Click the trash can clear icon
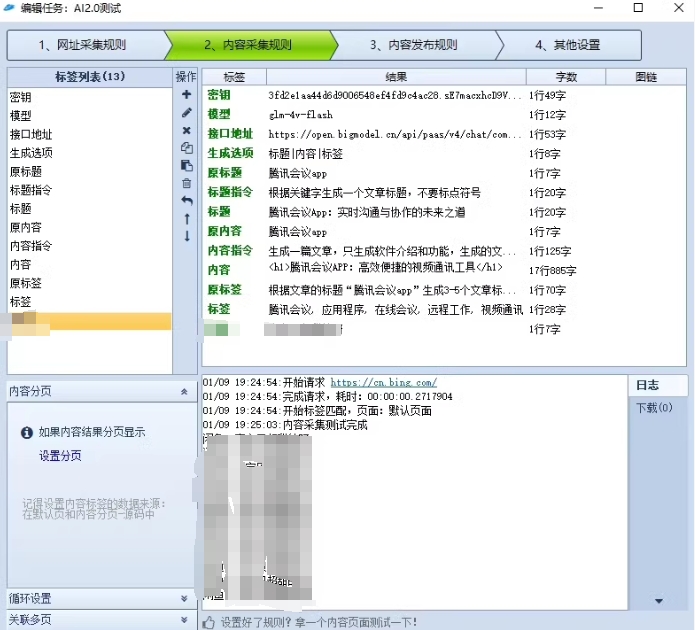The width and height of the screenshot is (695, 630). click(187, 183)
